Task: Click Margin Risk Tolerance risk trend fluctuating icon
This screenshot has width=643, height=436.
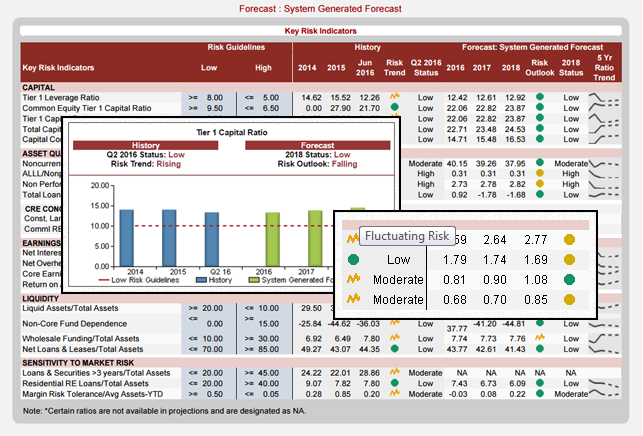Action: coord(394,393)
